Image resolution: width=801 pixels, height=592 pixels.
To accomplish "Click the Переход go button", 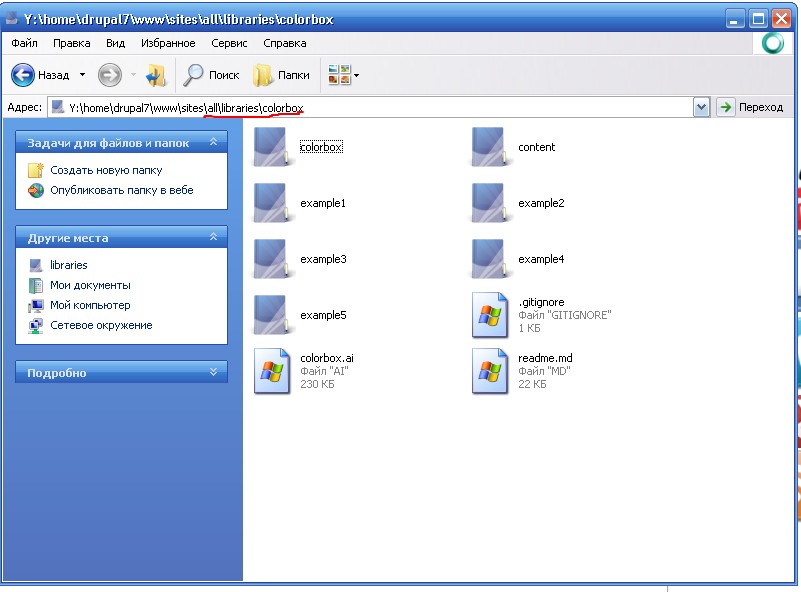I will (750, 107).
